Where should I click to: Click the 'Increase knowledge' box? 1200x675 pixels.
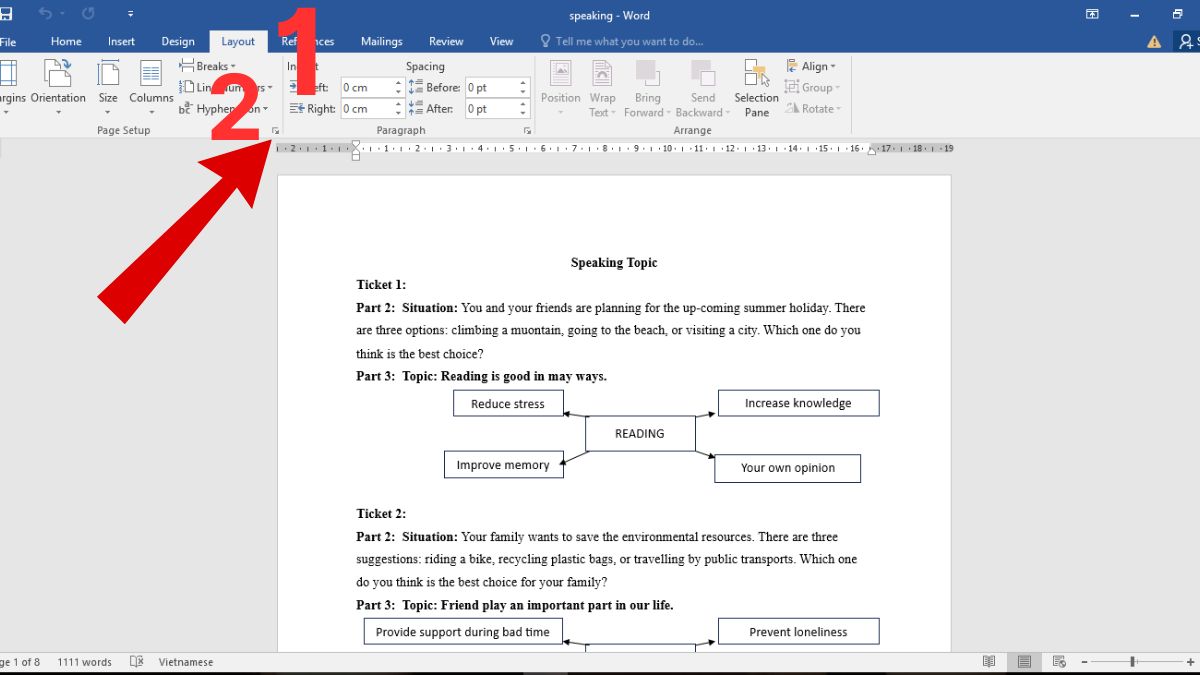tap(798, 403)
